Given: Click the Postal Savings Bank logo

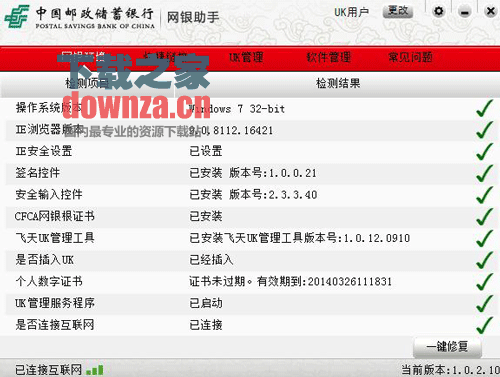Looking at the screenshot, I should [x=16, y=16].
